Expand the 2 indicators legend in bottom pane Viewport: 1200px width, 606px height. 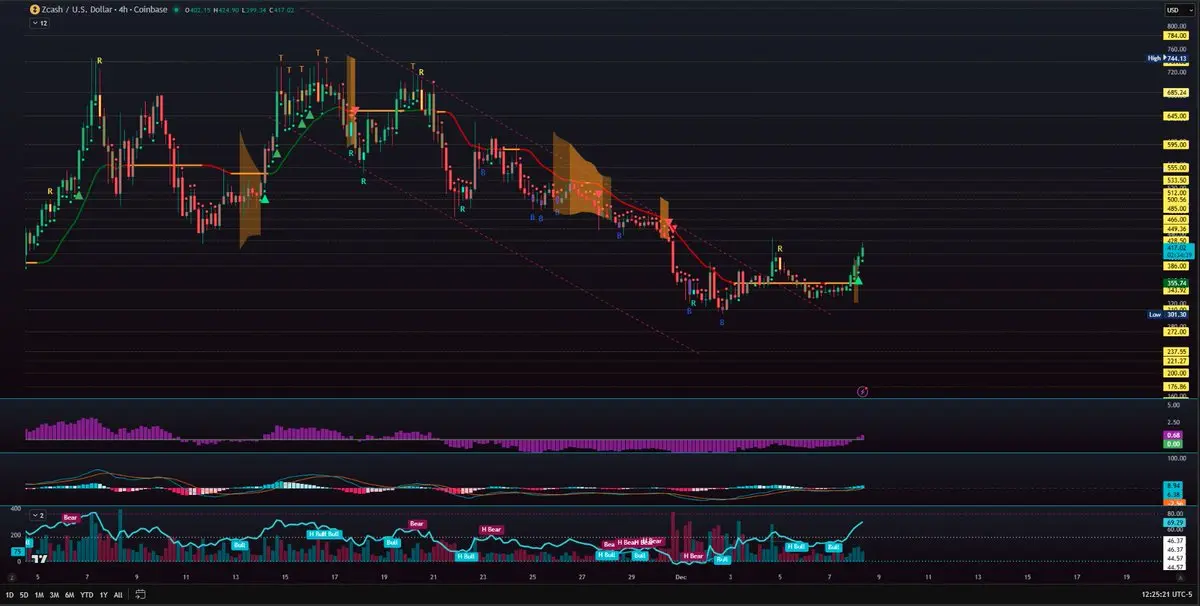(x=39, y=515)
